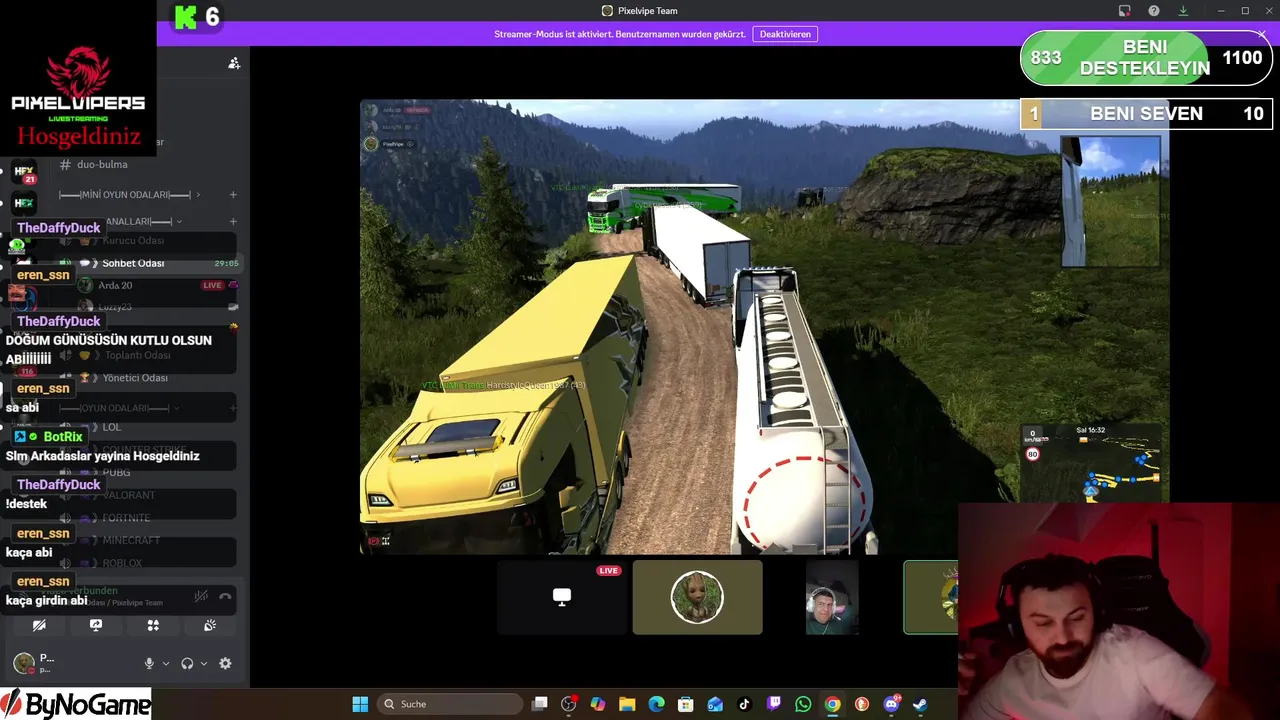
Task: Toggle the camera on in voice panel
Action: 39,625
